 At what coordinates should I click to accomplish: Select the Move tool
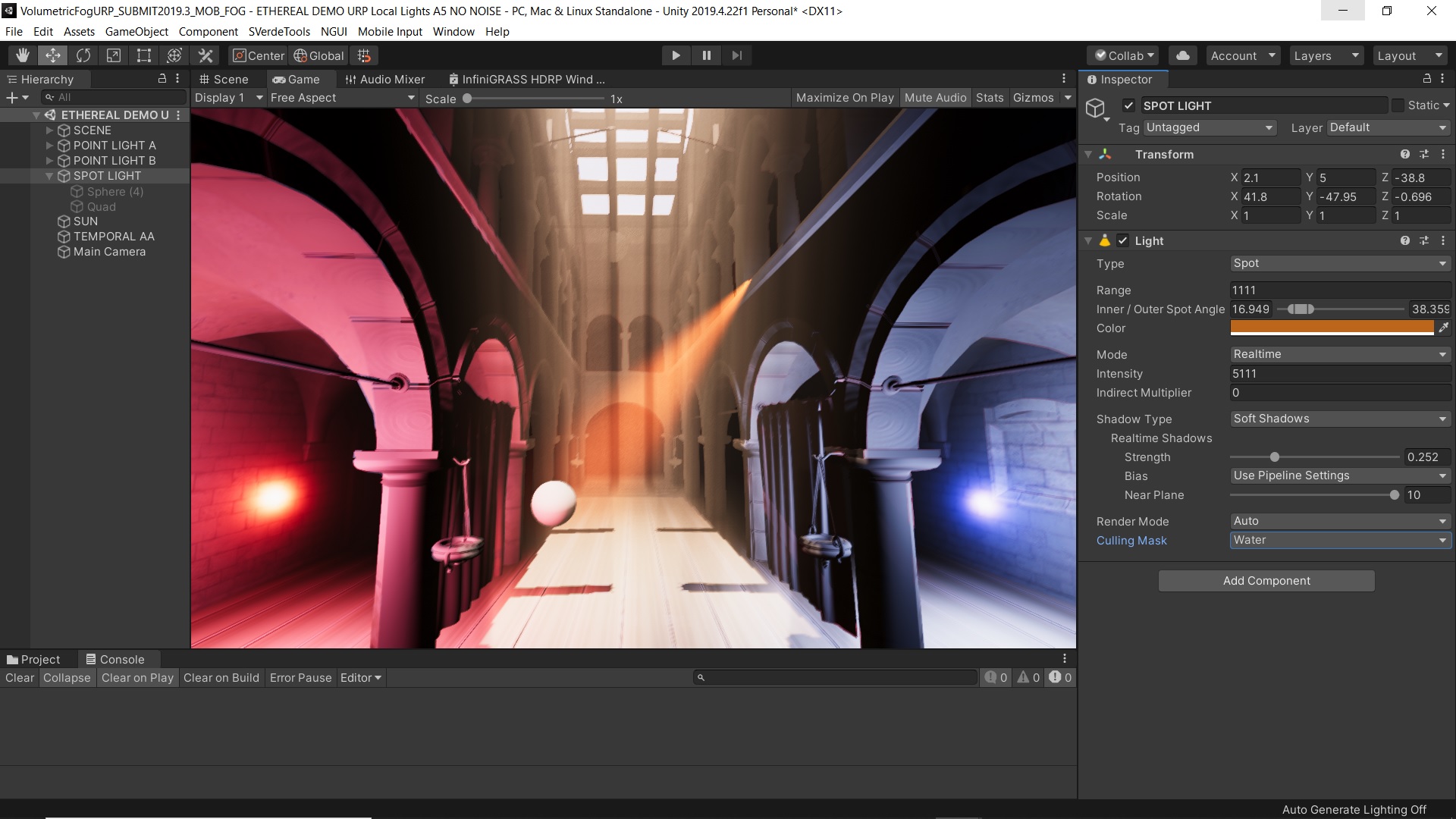[x=52, y=55]
